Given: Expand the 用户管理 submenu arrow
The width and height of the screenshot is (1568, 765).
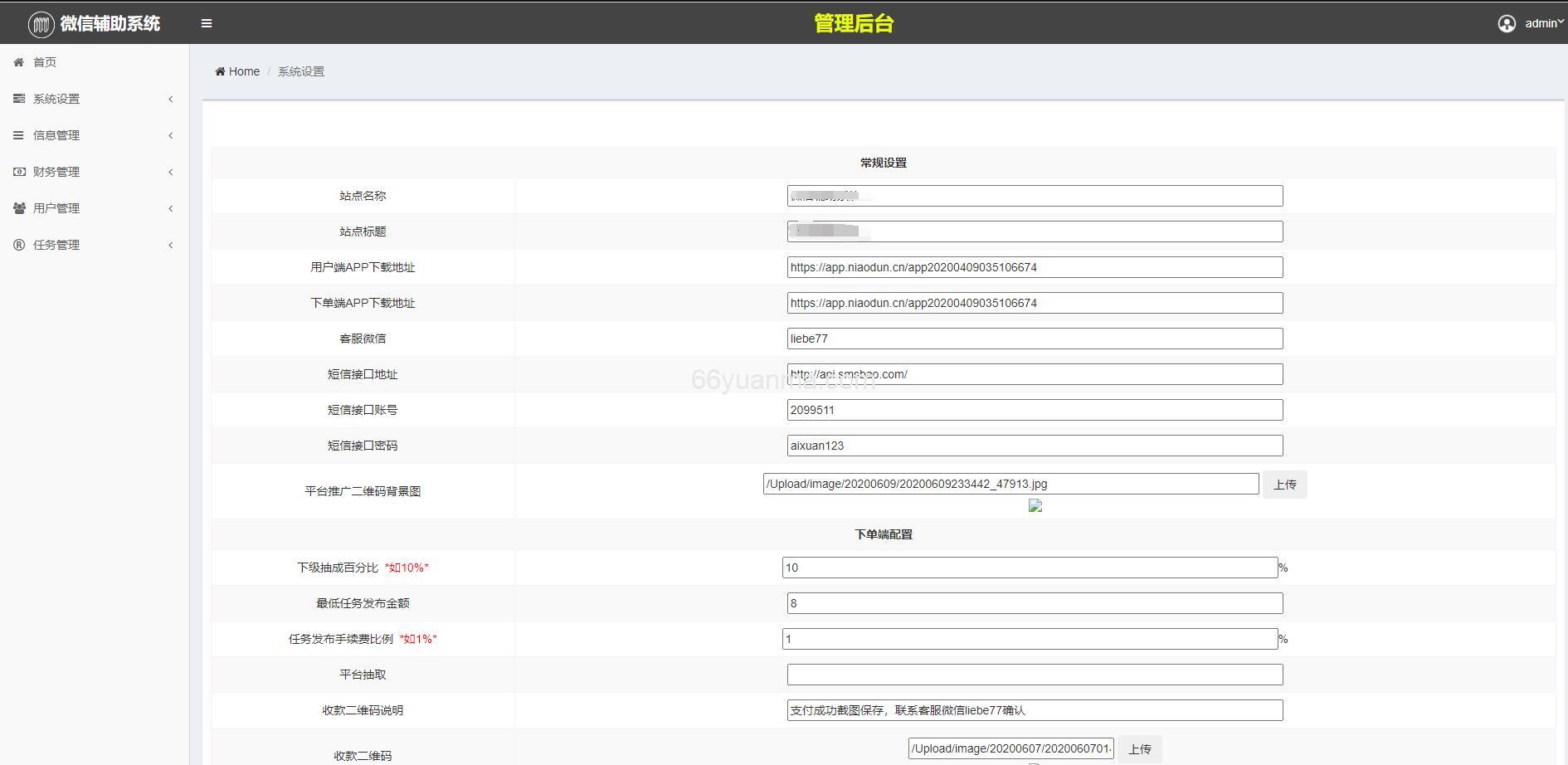Looking at the screenshot, I should (x=171, y=208).
